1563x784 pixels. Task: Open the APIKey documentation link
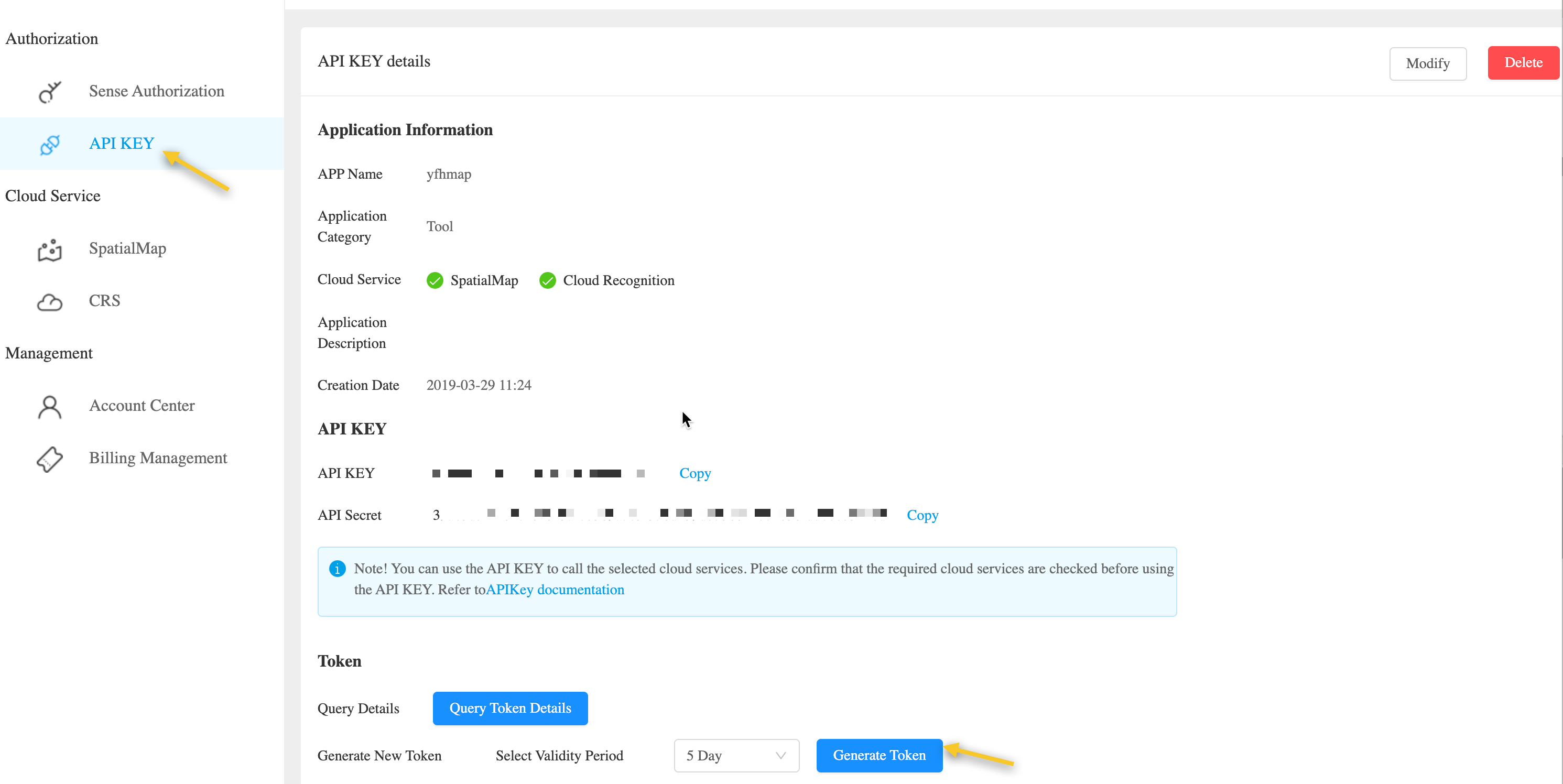pos(555,590)
